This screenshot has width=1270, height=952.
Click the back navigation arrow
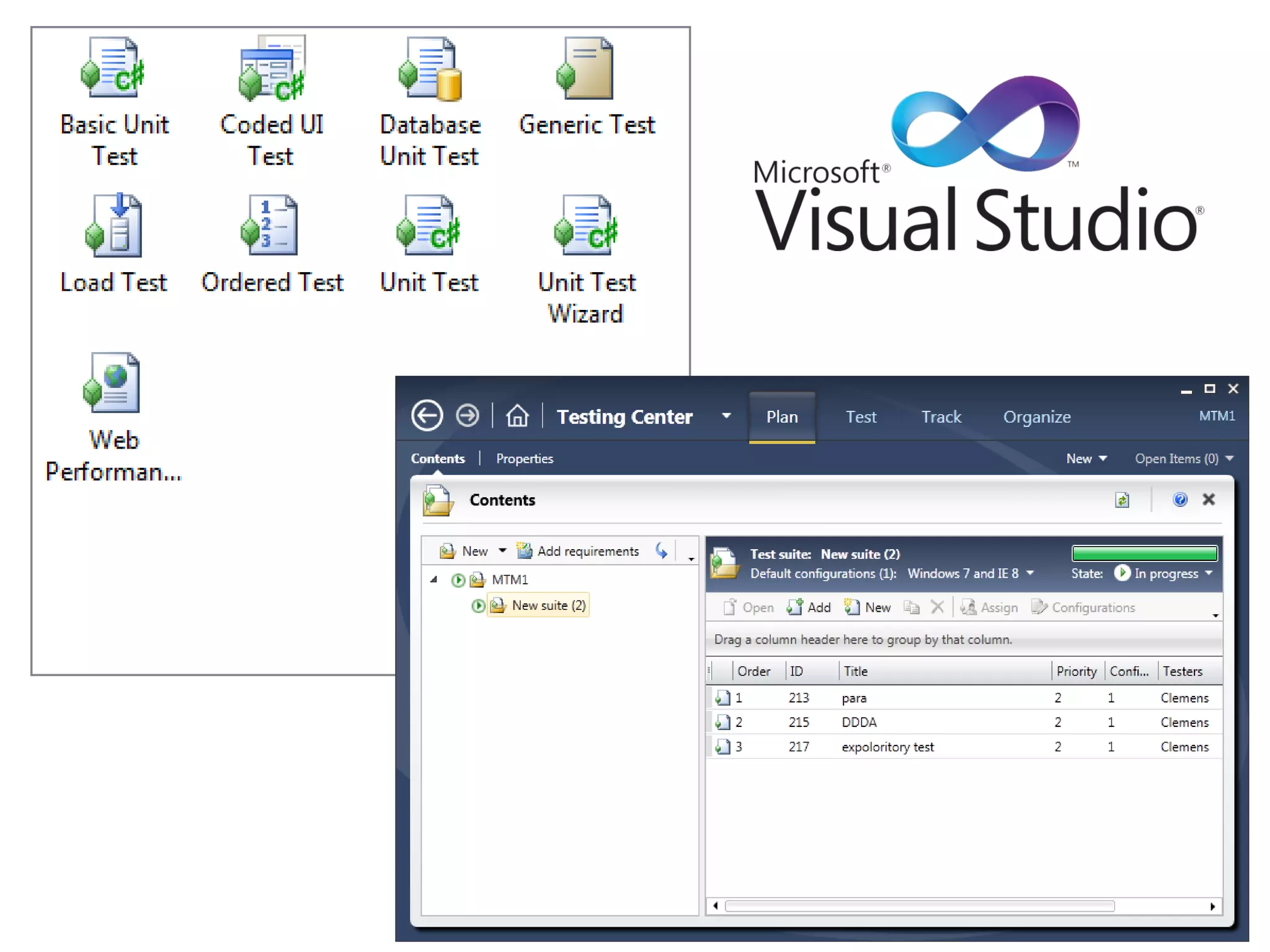tap(427, 415)
